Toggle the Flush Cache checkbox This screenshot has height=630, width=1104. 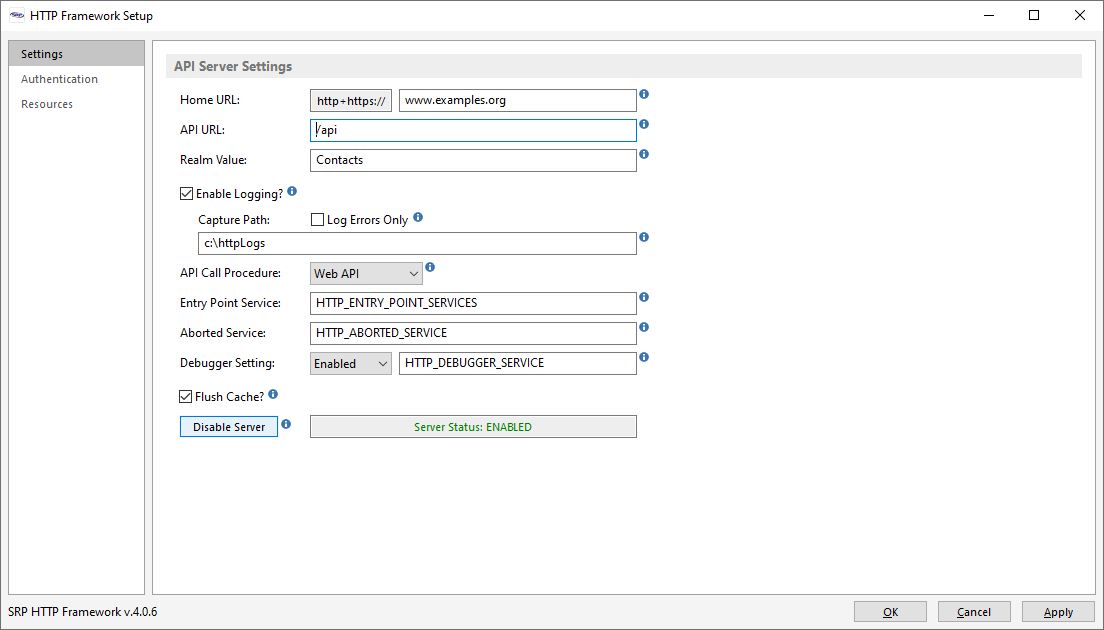coord(186,397)
